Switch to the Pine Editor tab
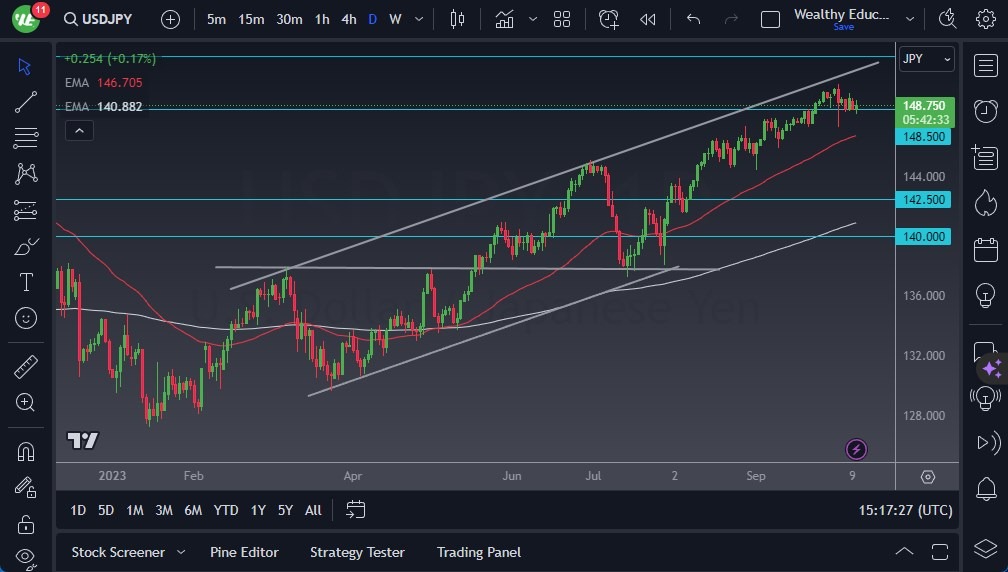Image resolution: width=1008 pixels, height=572 pixels. [244, 552]
